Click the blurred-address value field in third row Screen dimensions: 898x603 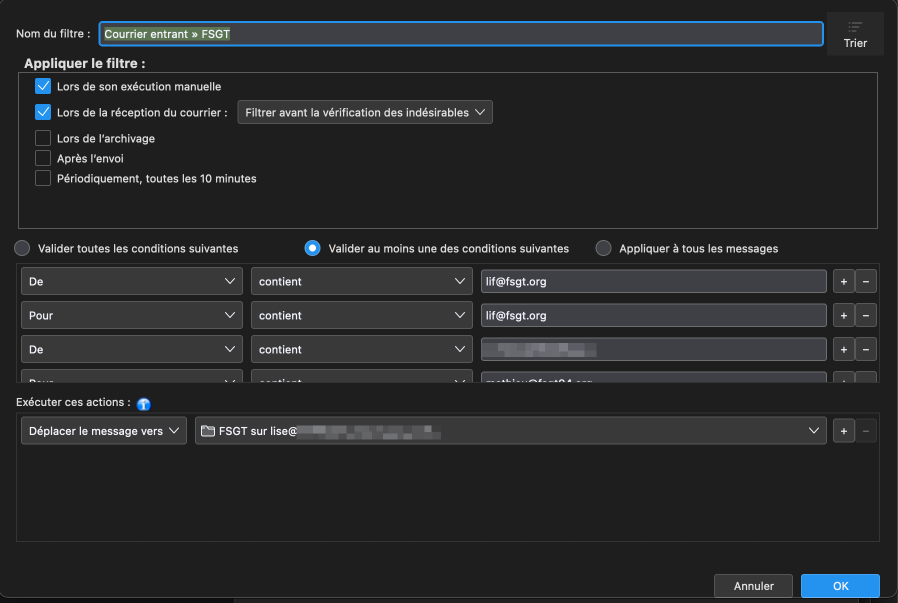[653, 349]
